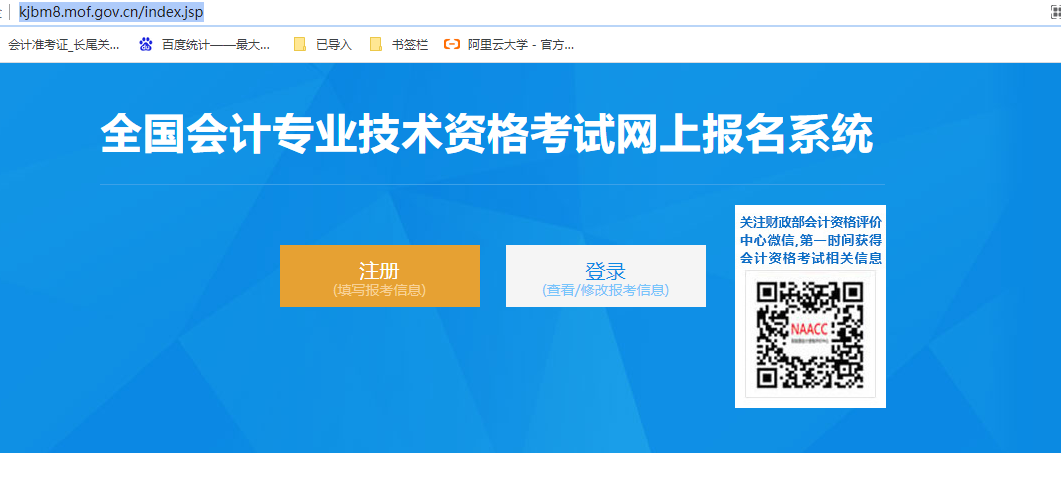Screen dimensions: 1061x486
Task: Click the 关注财政部会计资格评价中心微信 caption text
Action: pos(810,240)
